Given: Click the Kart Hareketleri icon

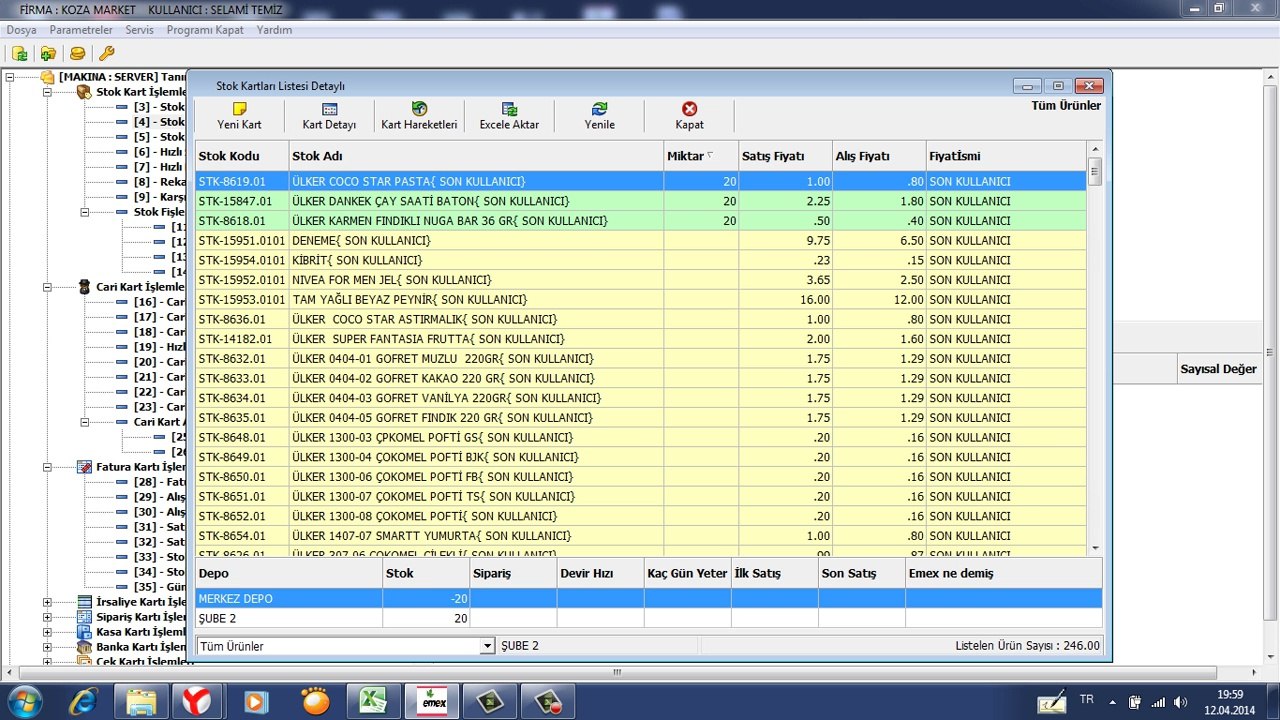Looking at the screenshot, I should (419, 109).
